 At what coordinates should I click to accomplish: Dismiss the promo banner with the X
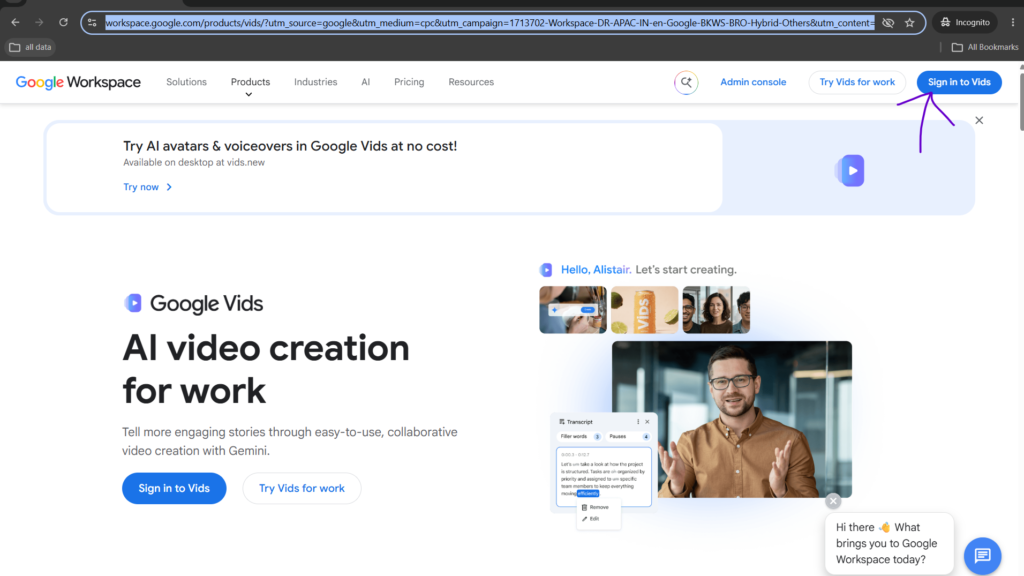coord(979,120)
